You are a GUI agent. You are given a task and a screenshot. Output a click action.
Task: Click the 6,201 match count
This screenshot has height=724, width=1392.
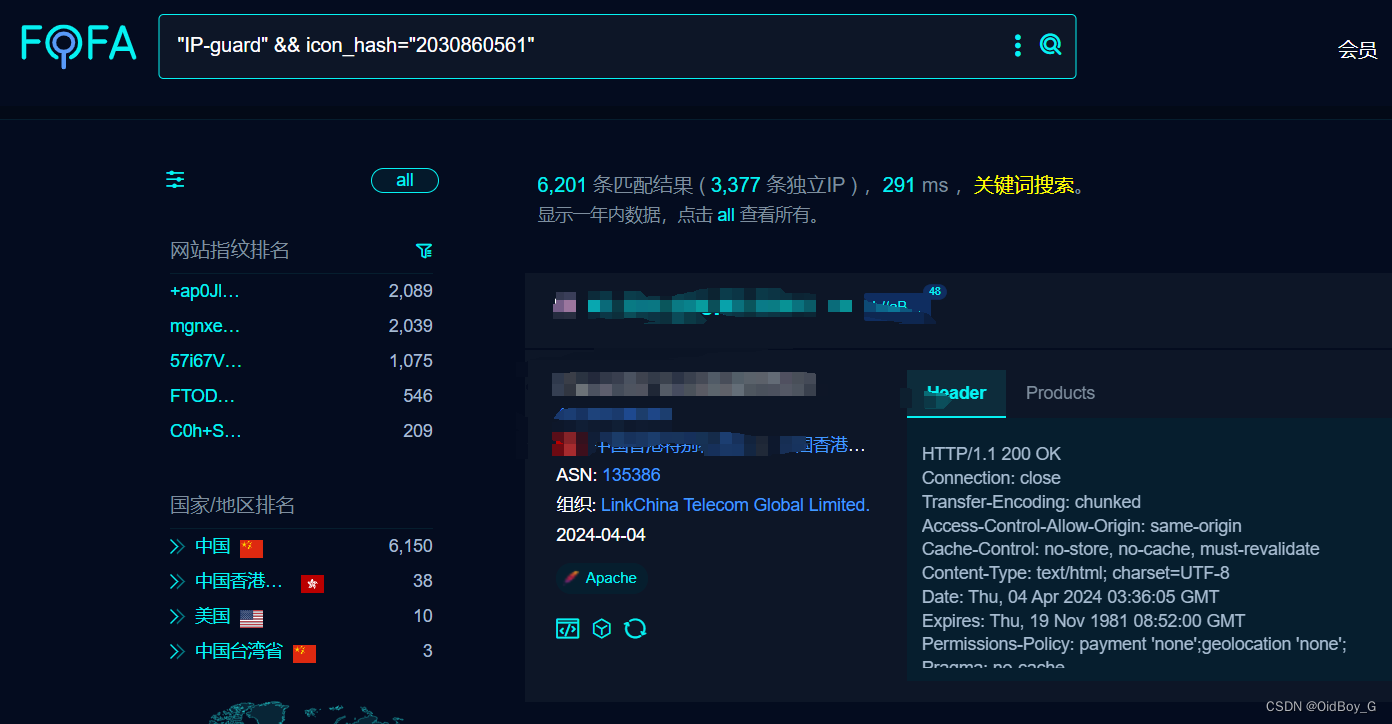pos(562,185)
